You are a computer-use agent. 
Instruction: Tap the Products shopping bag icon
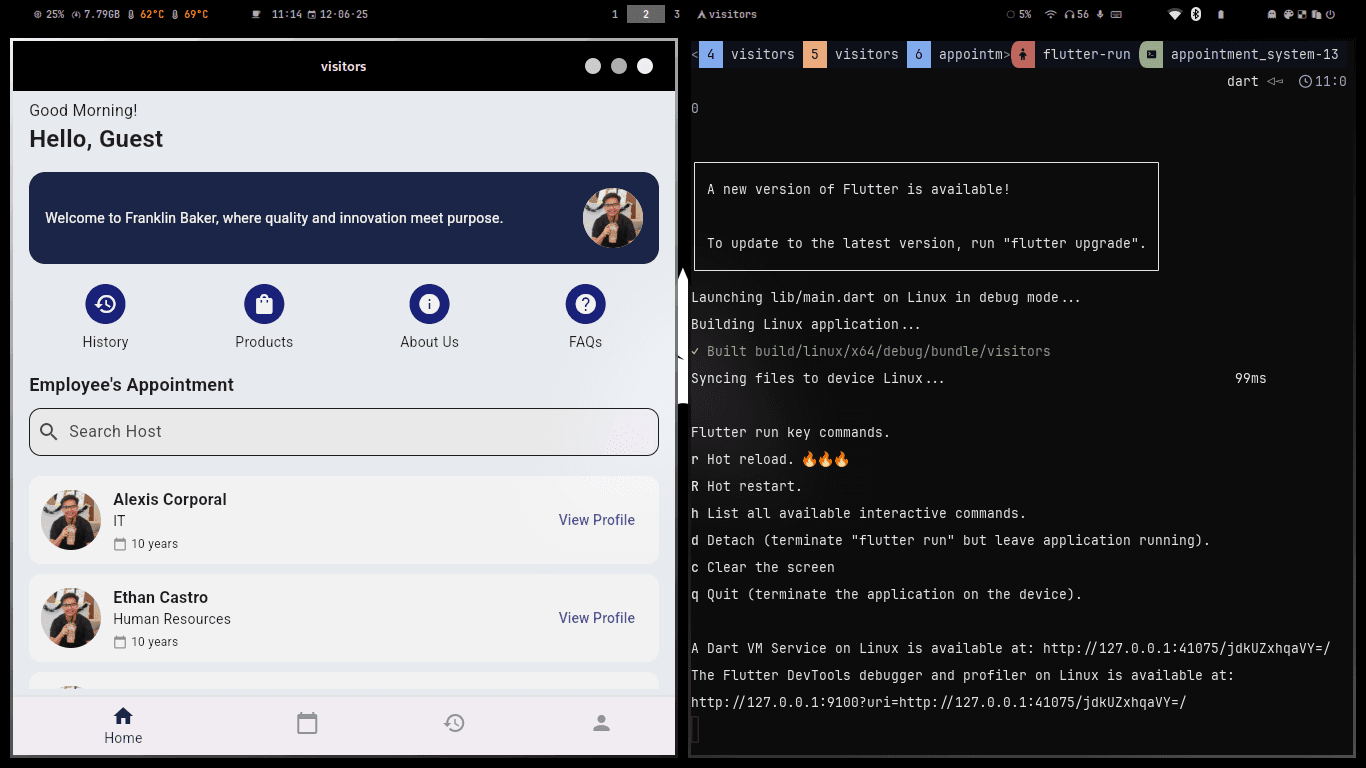click(264, 304)
